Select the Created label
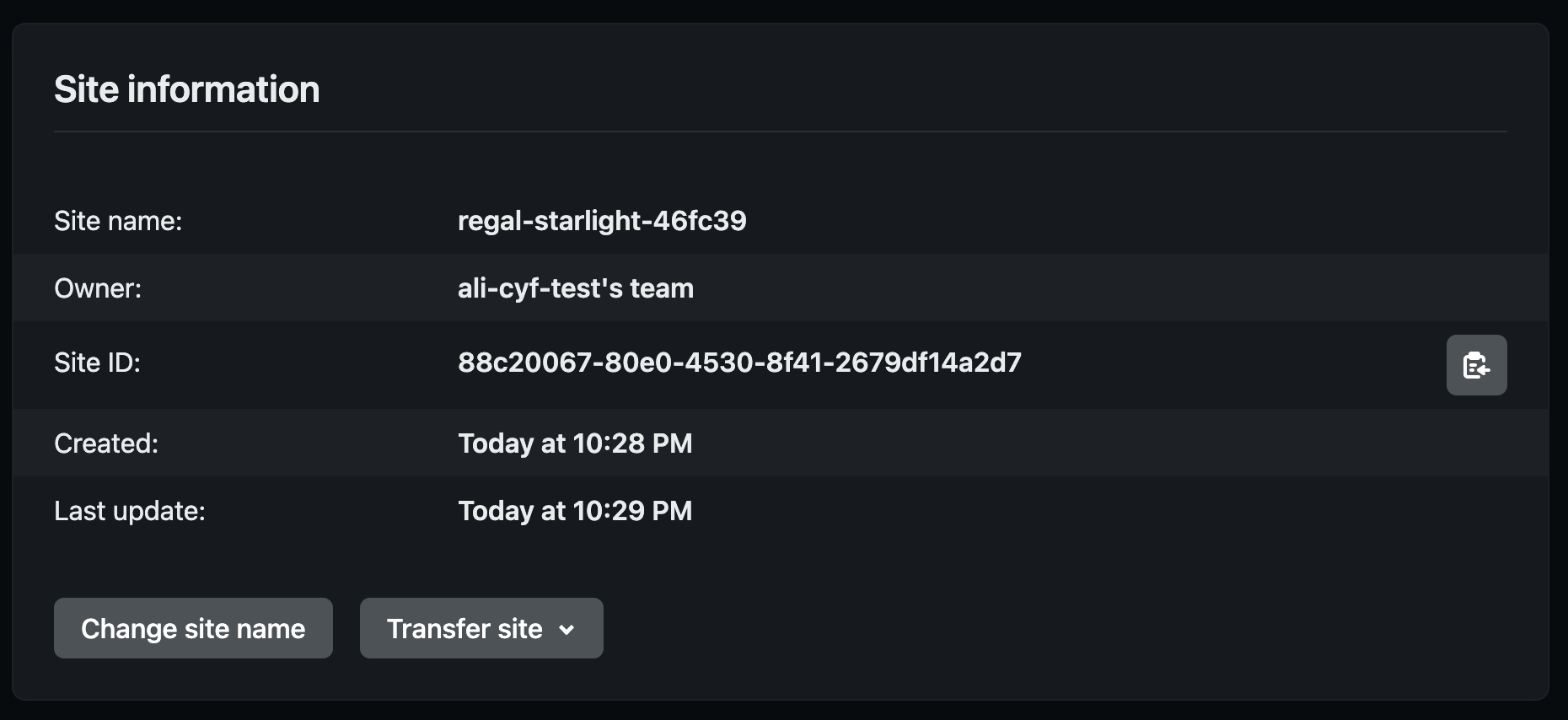The height and width of the screenshot is (720, 1568). coord(106,443)
